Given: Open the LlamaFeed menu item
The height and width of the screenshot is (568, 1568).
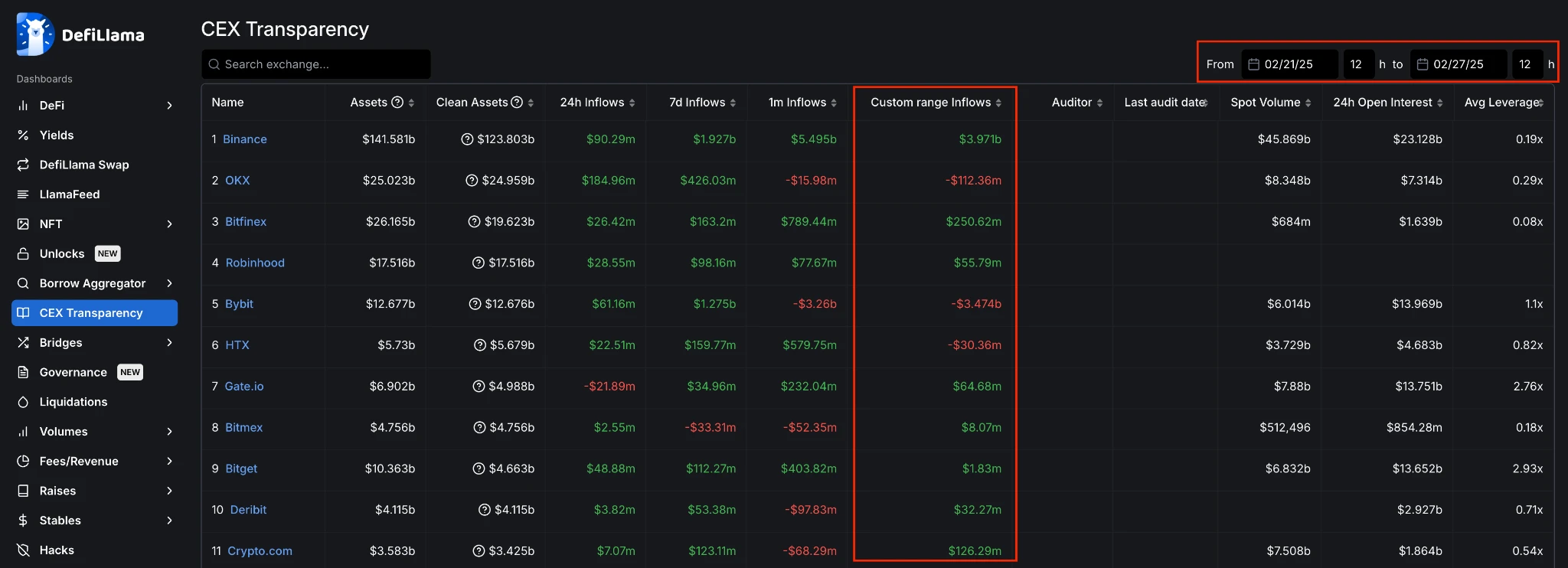Looking at the screenshot, I should pos(69,194).
